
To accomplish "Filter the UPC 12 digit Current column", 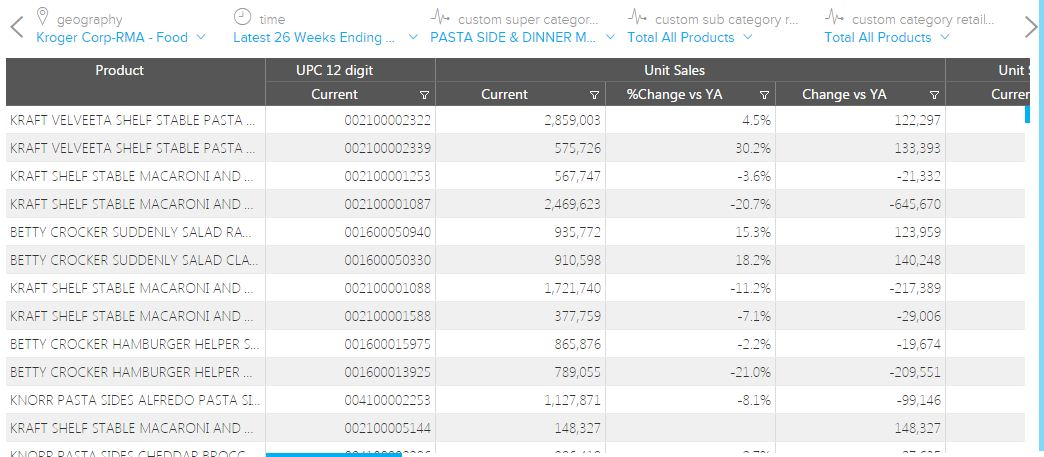I will [x=424, y=95].
